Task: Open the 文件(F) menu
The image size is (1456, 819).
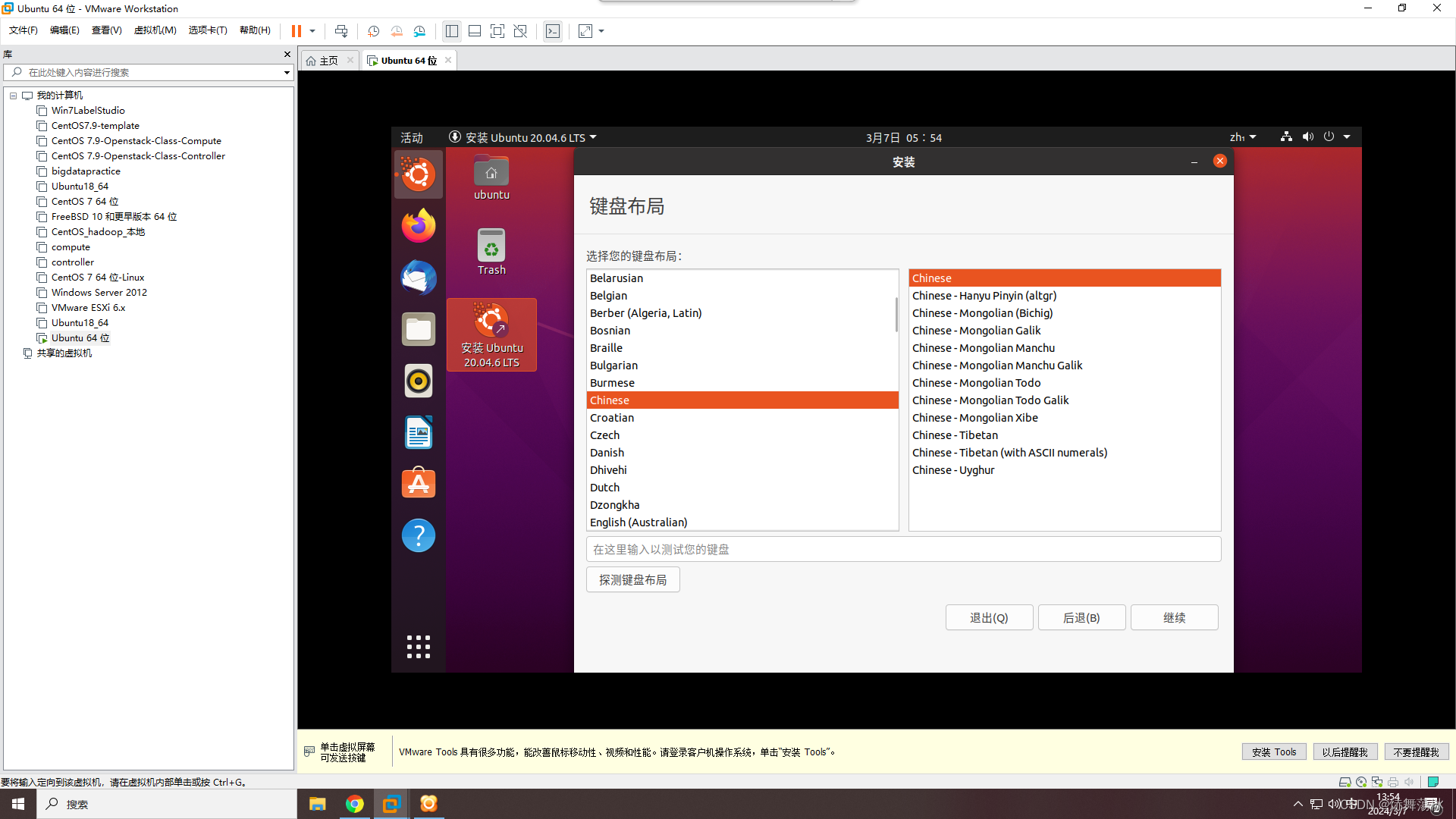Action: tap(24, 30)
